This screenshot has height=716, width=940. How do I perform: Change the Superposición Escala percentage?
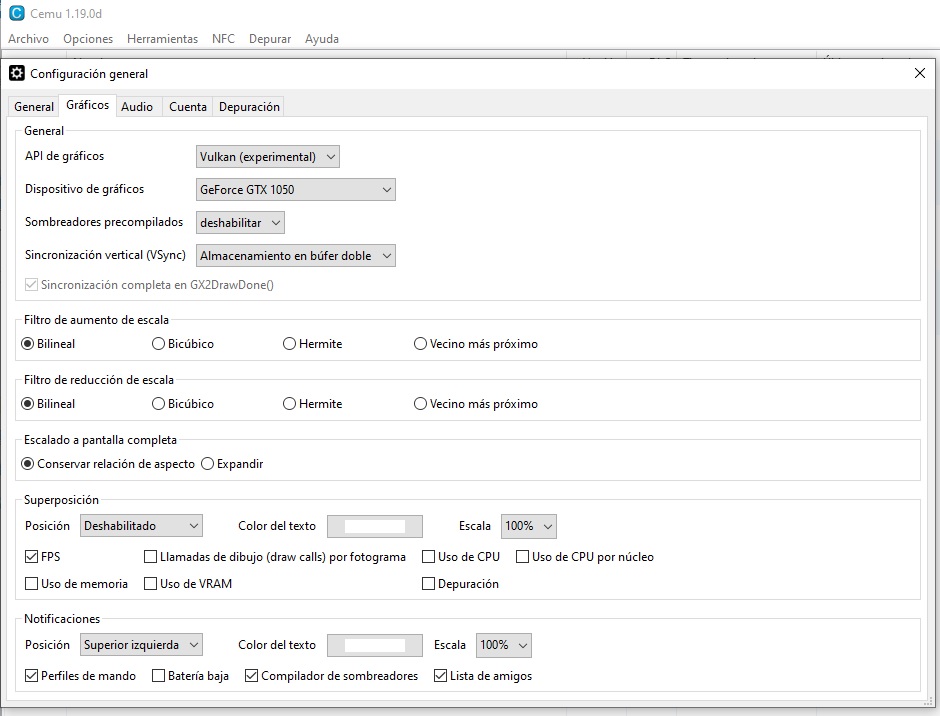528,526
